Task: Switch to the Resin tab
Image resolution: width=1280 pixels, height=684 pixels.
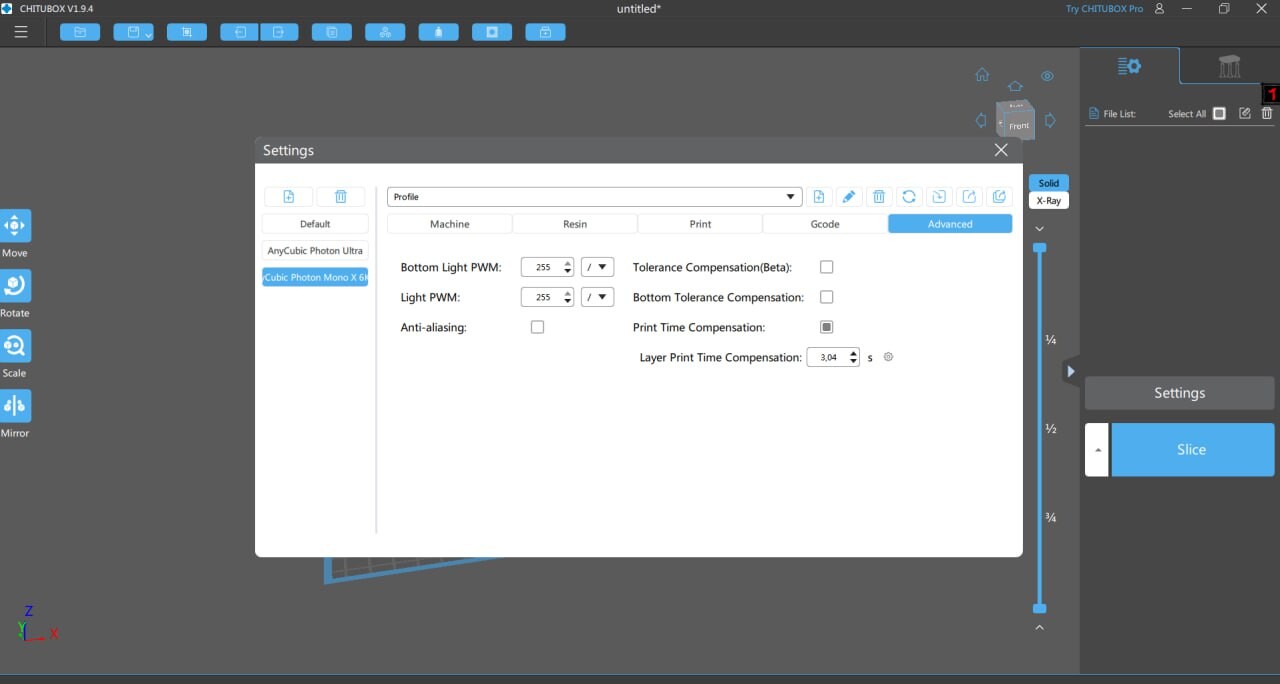Action: pos(575,224)
